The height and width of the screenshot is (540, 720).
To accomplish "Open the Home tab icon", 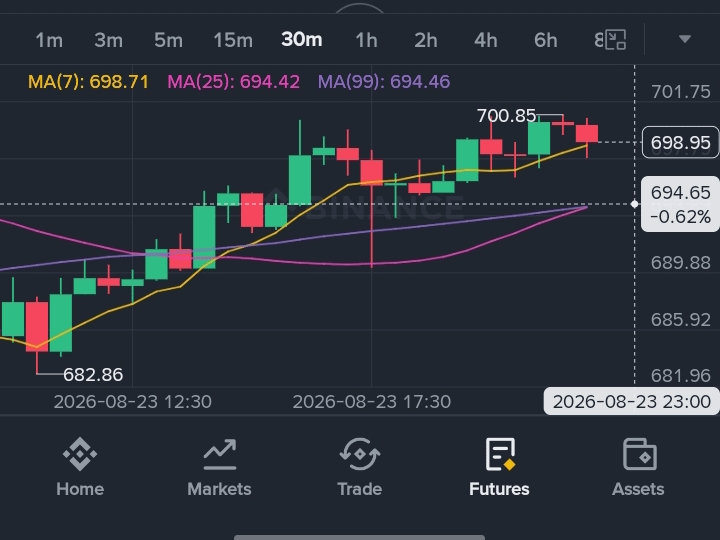I will (80, 454).
